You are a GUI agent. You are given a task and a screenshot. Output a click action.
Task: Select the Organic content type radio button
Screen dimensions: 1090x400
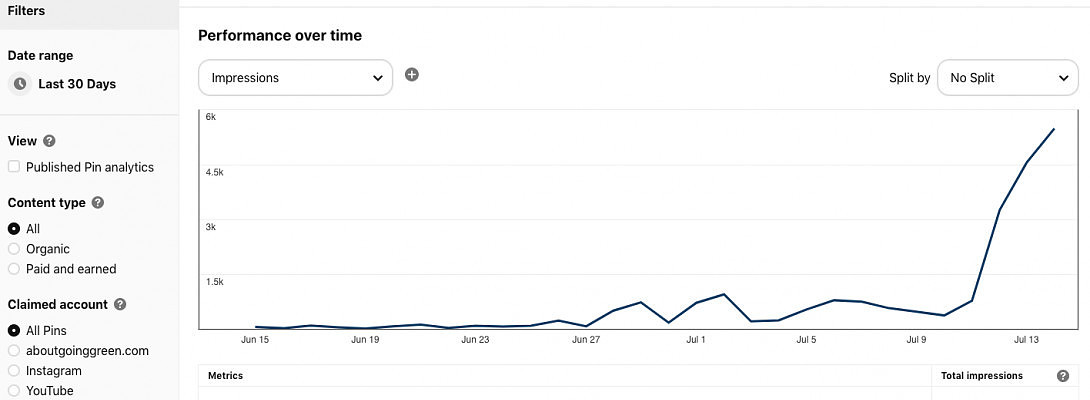tap(14, 249)
